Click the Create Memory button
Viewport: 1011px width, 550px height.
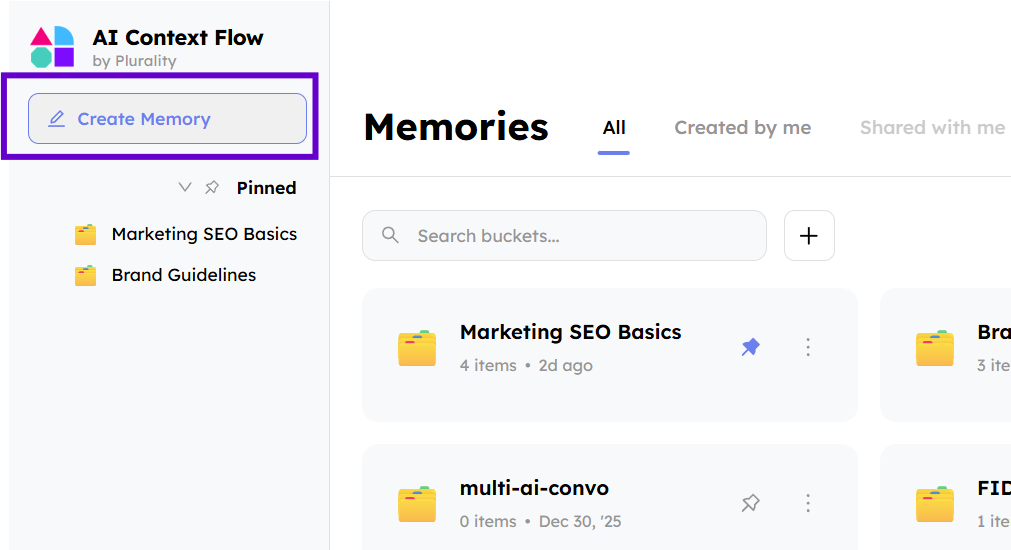(167, 119)
